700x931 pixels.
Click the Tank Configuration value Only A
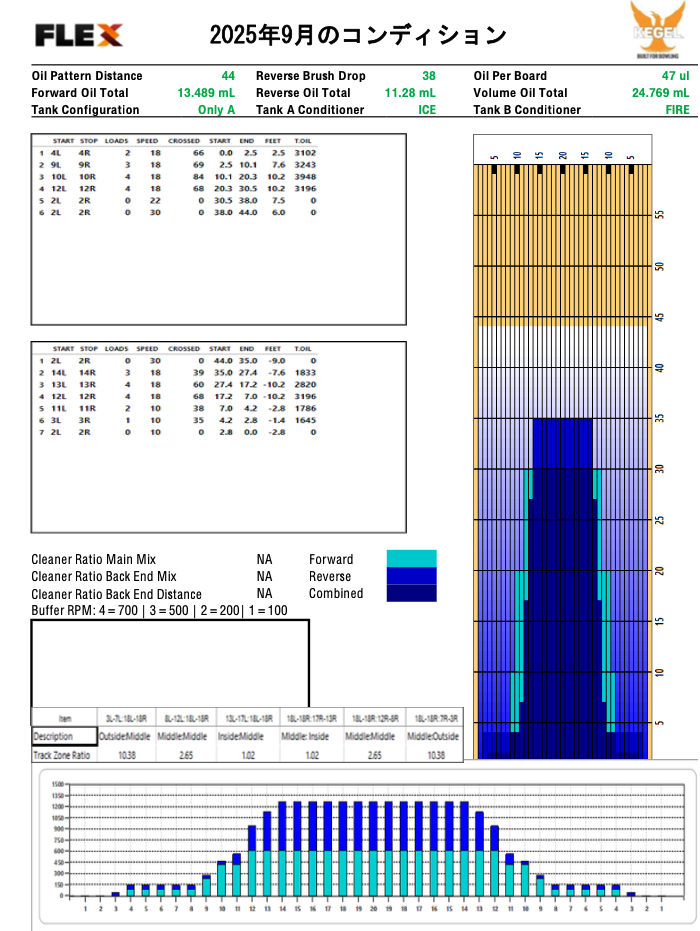216,110
